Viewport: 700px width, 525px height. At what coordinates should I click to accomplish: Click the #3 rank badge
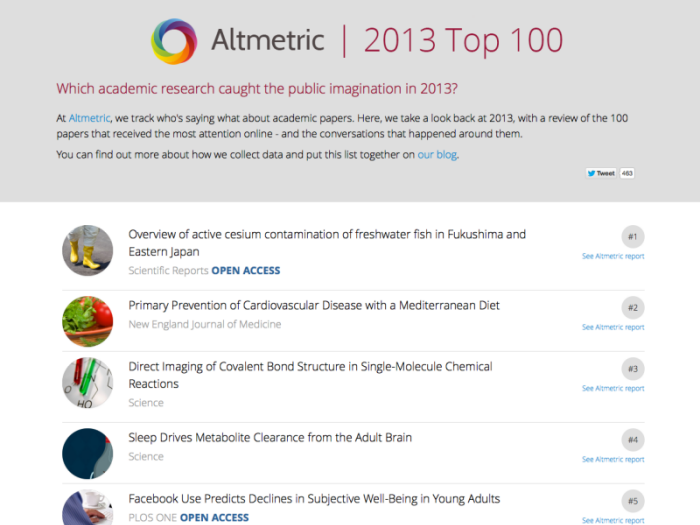tap(633, 369)
